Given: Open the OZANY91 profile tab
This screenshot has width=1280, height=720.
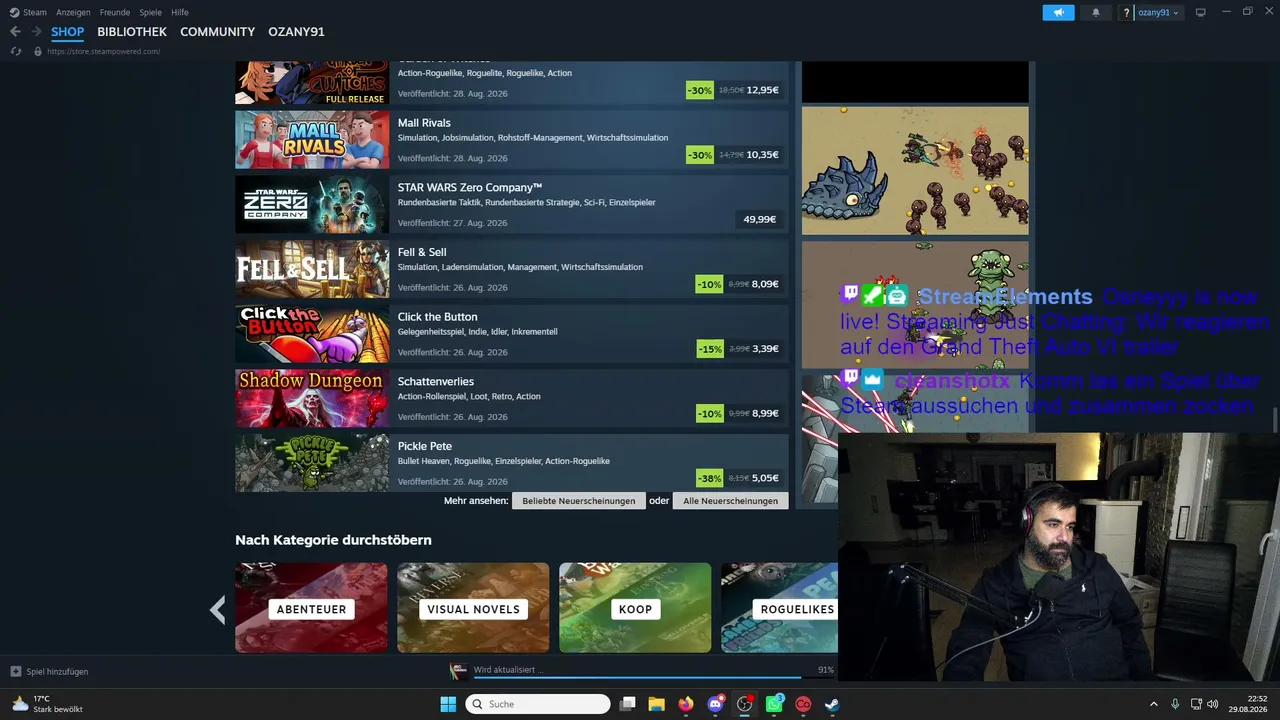Looking at the screenshot, I should click(296, 32).
